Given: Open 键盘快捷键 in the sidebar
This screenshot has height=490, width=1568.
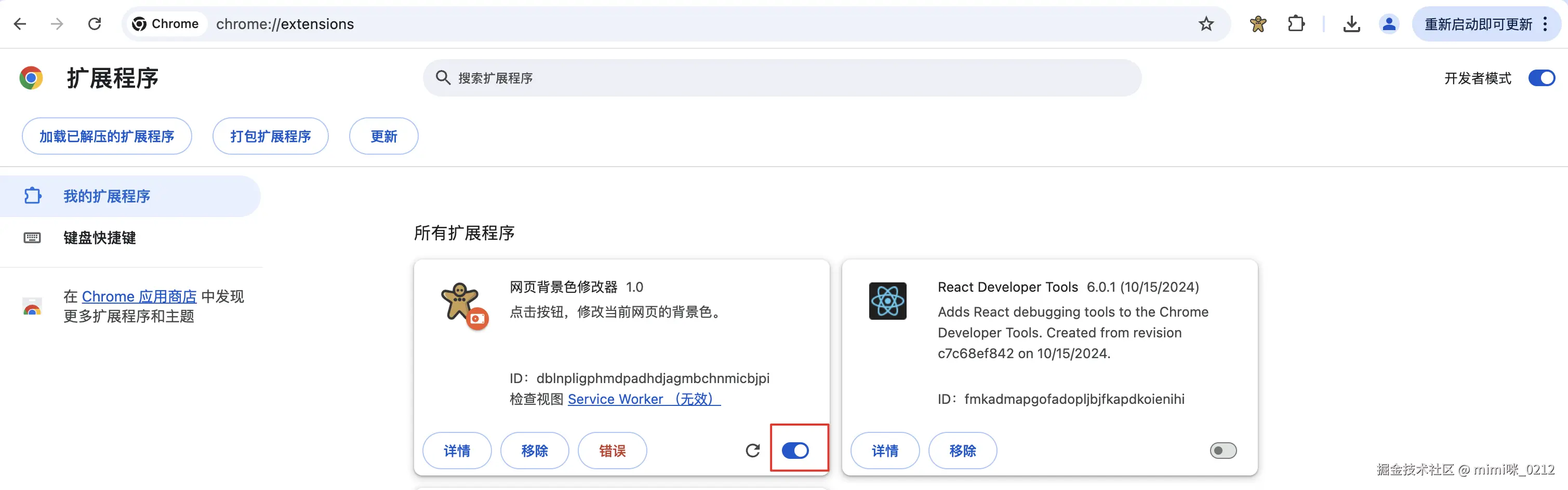Looking at the screenshot, I should pyautogui.click(x=130, y=238).
